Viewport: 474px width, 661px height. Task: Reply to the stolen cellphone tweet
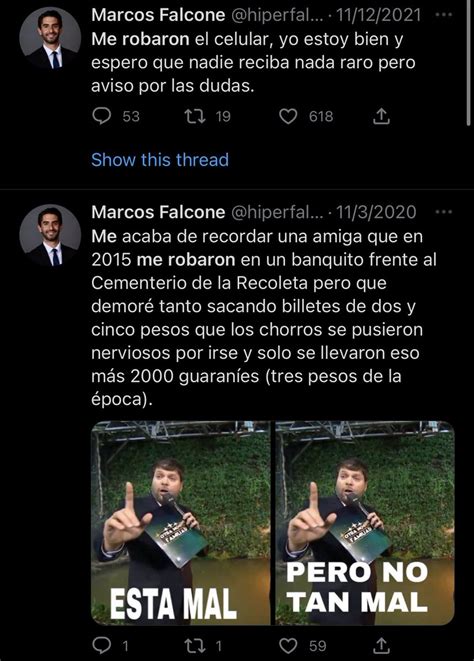pos(102,116)
